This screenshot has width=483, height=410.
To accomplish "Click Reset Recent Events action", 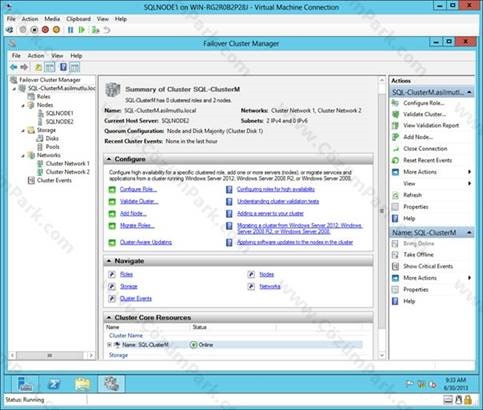I will pyautogui.click(x=427, y=160).
